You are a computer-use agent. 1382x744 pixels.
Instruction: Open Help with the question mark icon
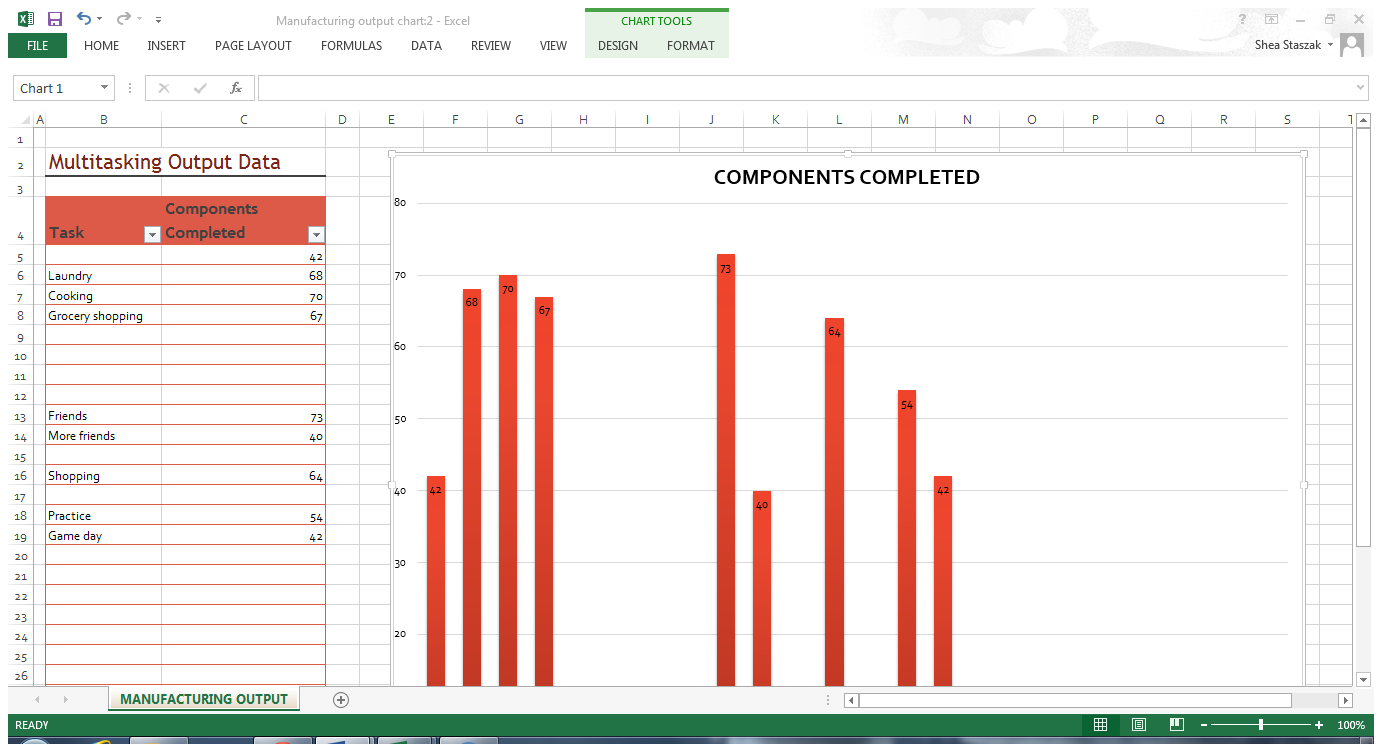click(1242, 20)
